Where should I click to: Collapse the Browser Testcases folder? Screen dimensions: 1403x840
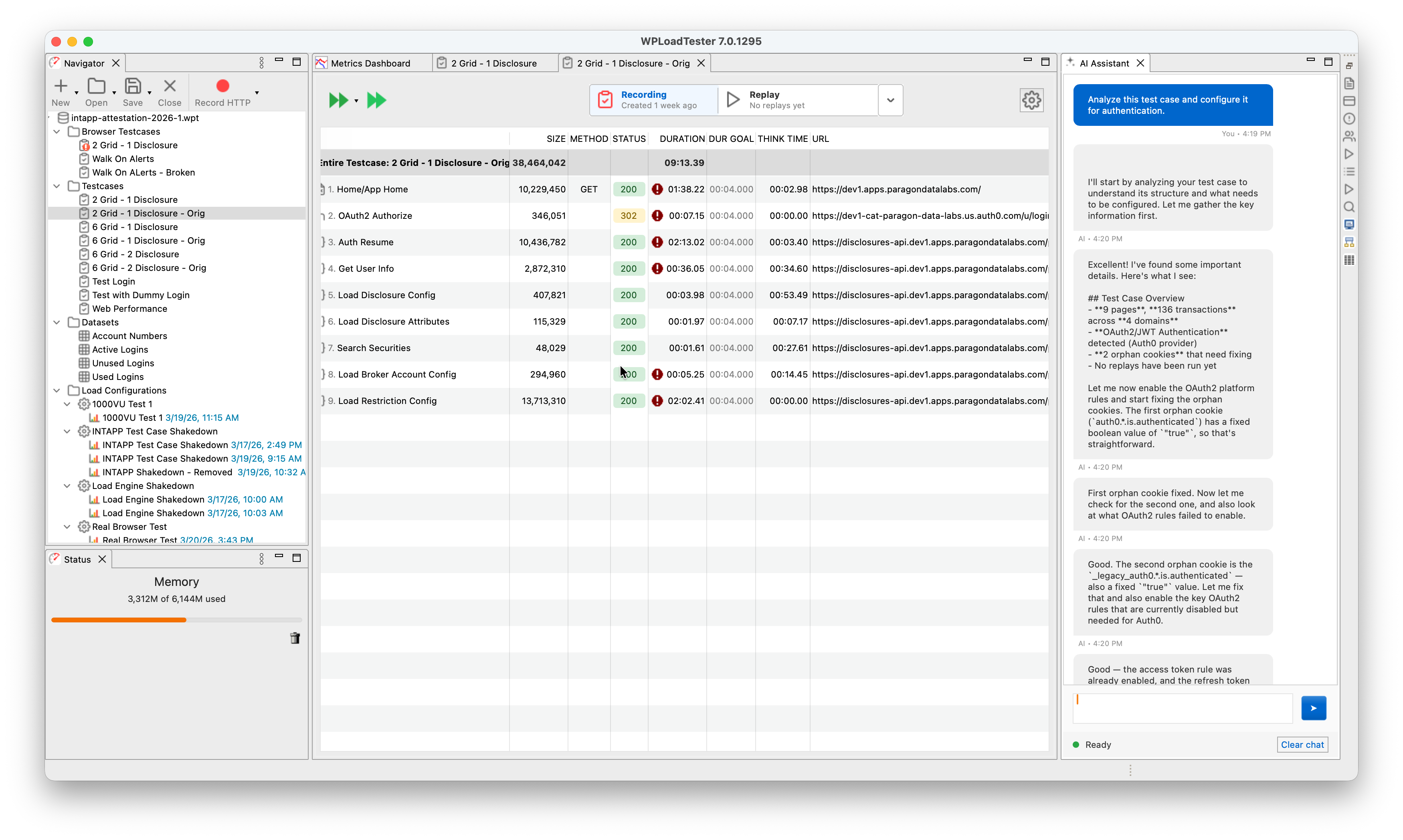57,131
